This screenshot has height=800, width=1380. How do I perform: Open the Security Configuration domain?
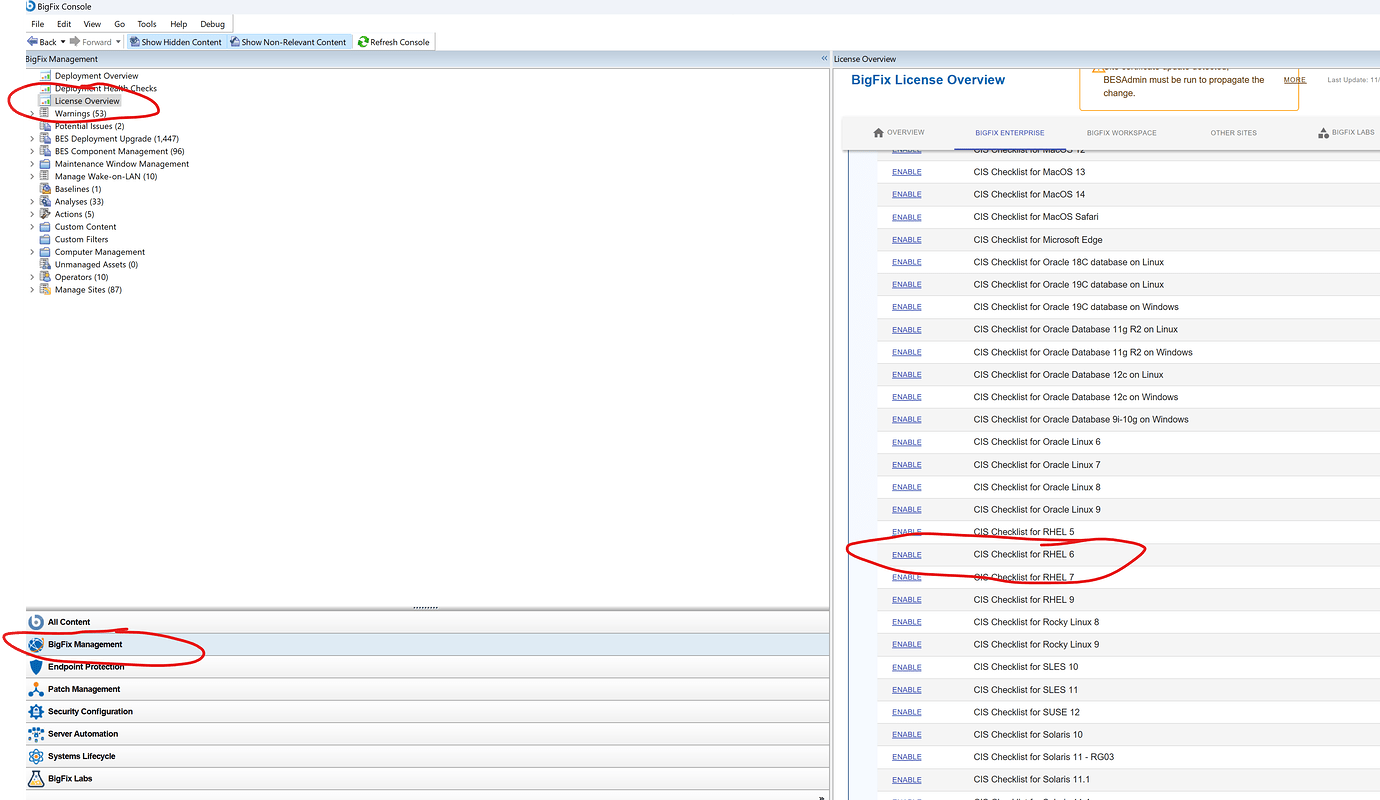[428, 712]
